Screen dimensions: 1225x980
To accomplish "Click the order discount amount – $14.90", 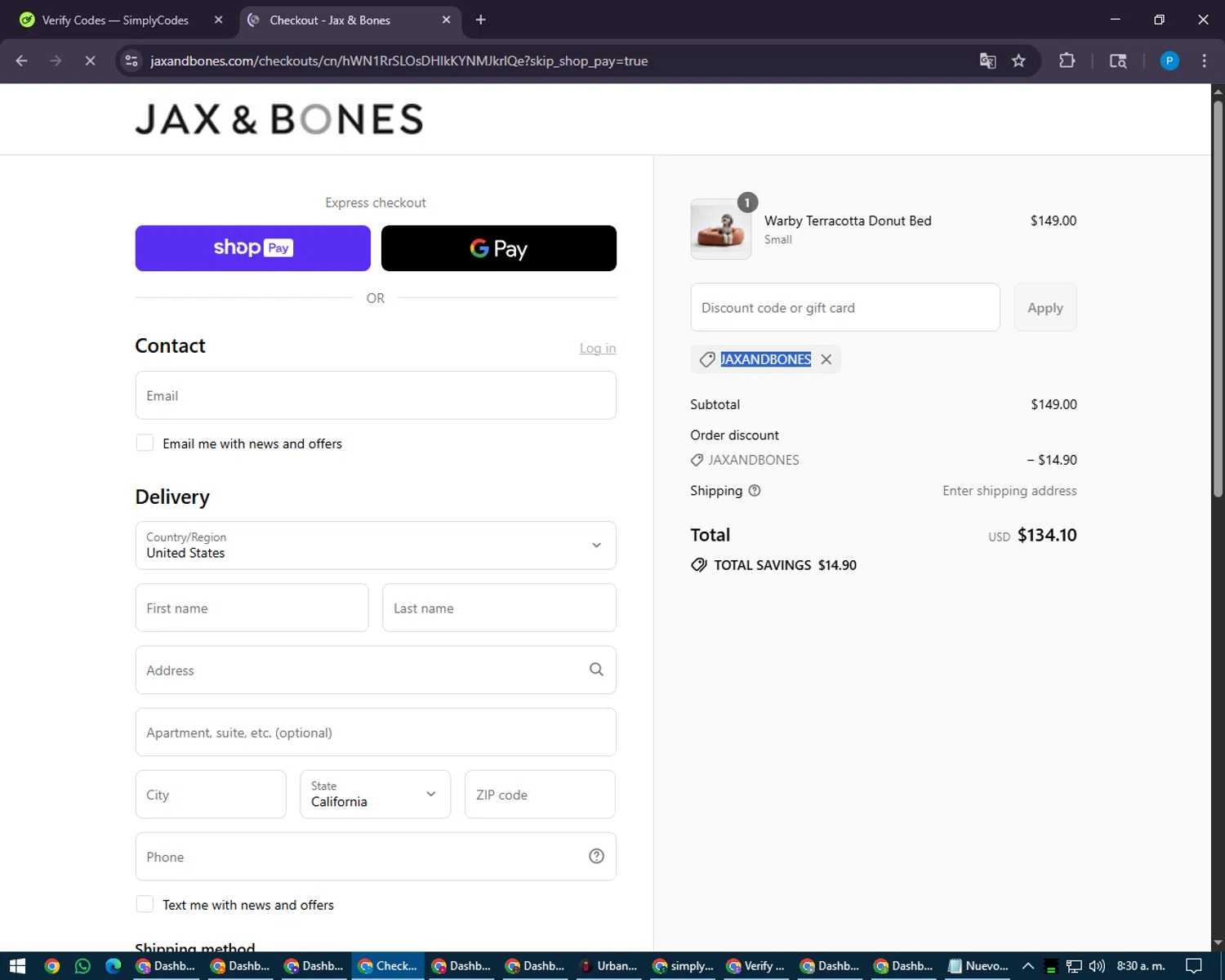I will coord(1052,460).
